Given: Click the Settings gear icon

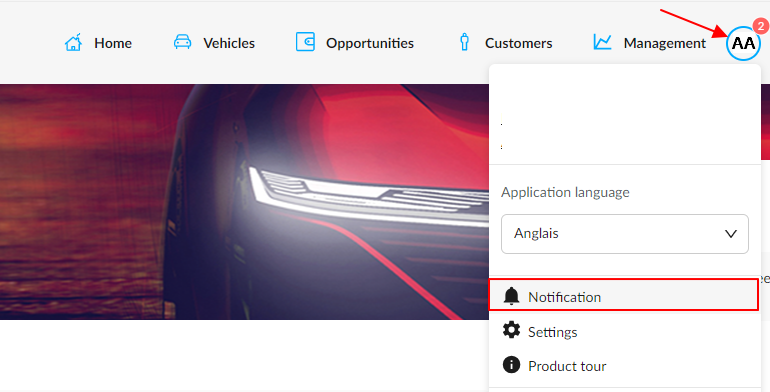Looking at the screenshot, I should coord(511,330).
